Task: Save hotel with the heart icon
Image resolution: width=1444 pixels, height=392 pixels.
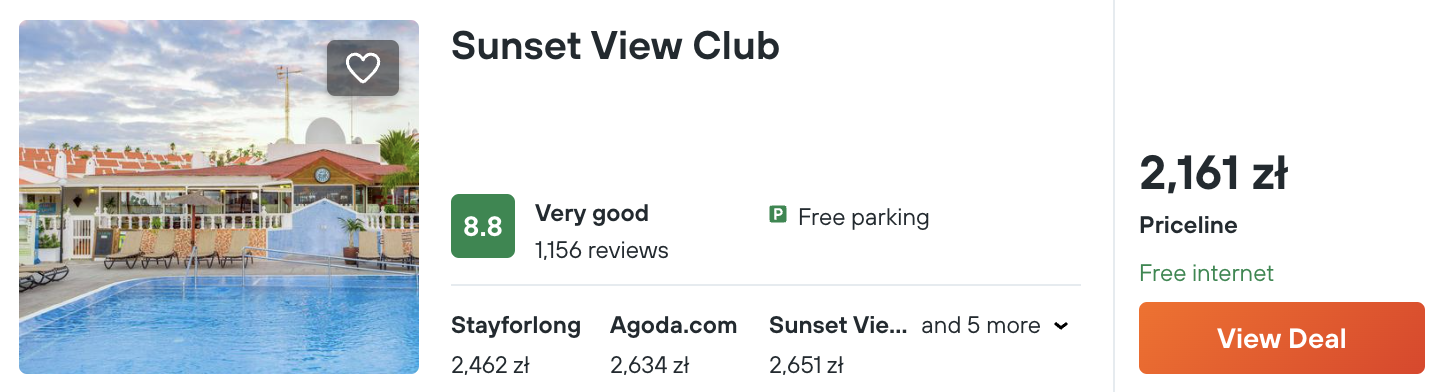Action: 363,68
